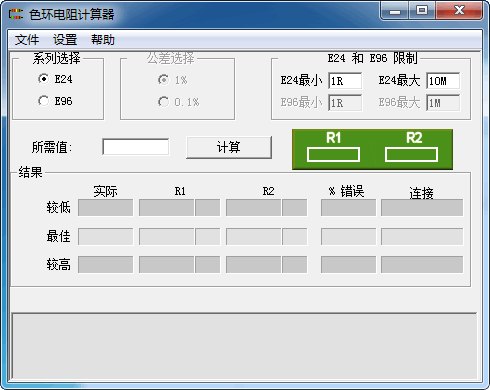The image size is (490, 390).
Task: Click the 较低 row % 错误 field
Action: pyautogui.click(x=348, y=208)
